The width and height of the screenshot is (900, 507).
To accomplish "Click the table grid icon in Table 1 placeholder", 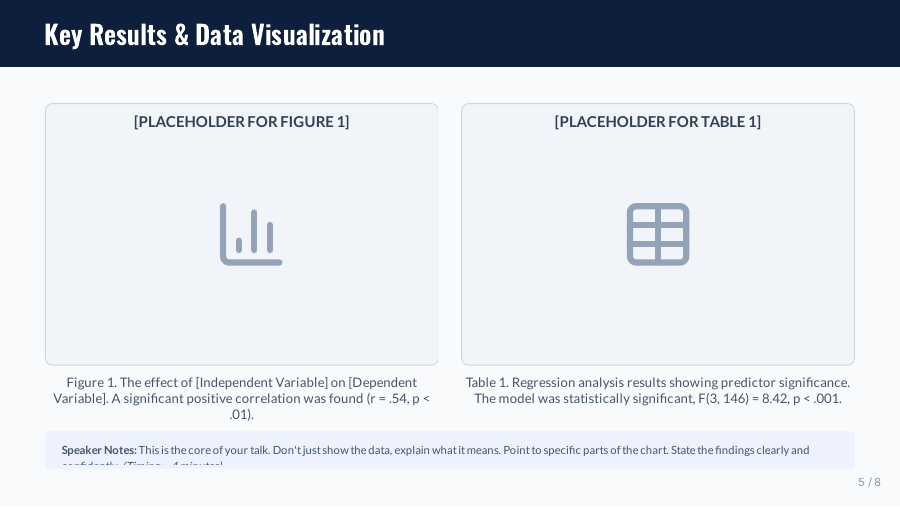I will click(658, 234).
